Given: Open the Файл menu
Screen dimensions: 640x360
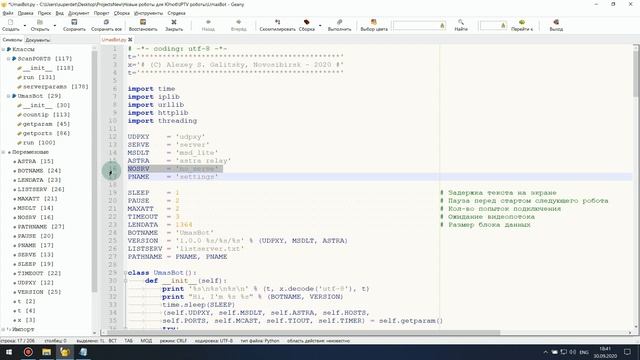Looking at the screenshot, I should coord(8,13).
